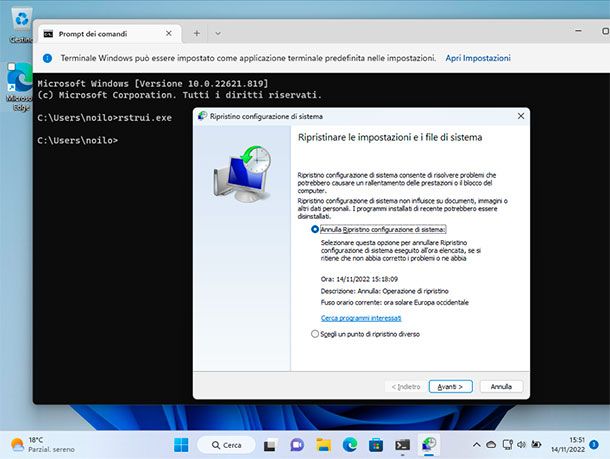Open clock and date 15:51 14/11/2022

568,445
